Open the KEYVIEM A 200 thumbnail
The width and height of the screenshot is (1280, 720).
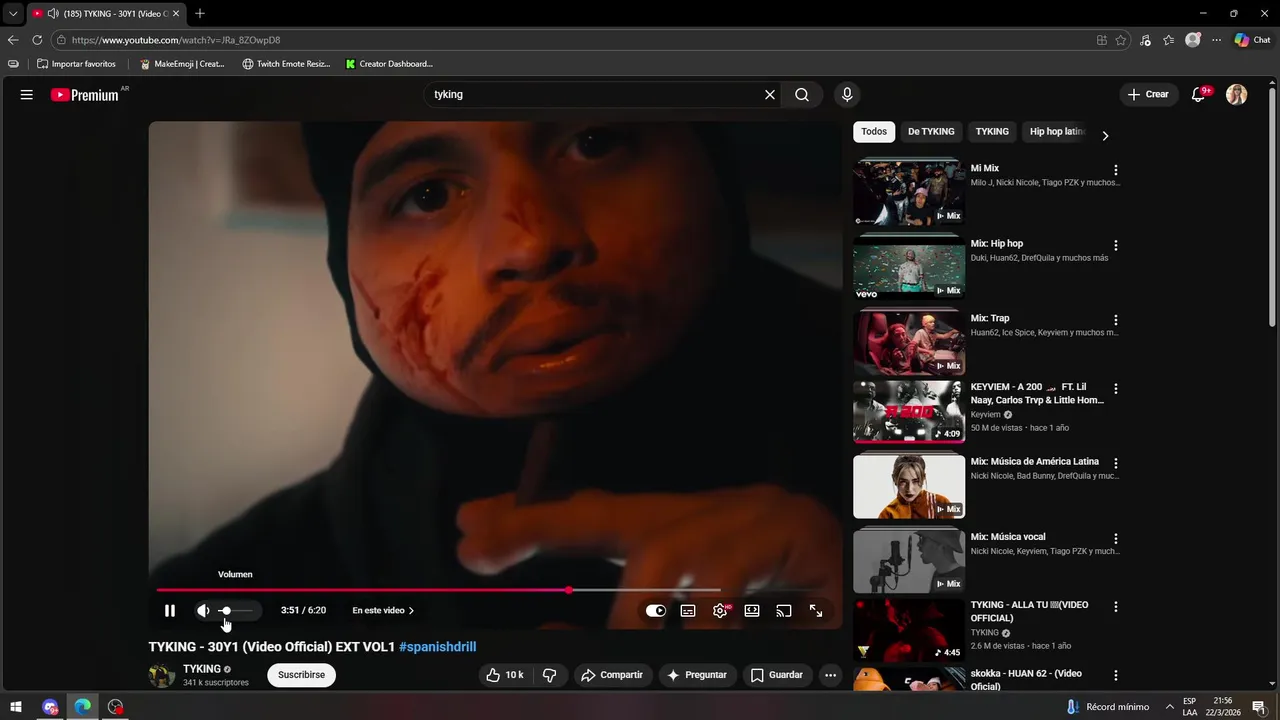coord(909,411)
